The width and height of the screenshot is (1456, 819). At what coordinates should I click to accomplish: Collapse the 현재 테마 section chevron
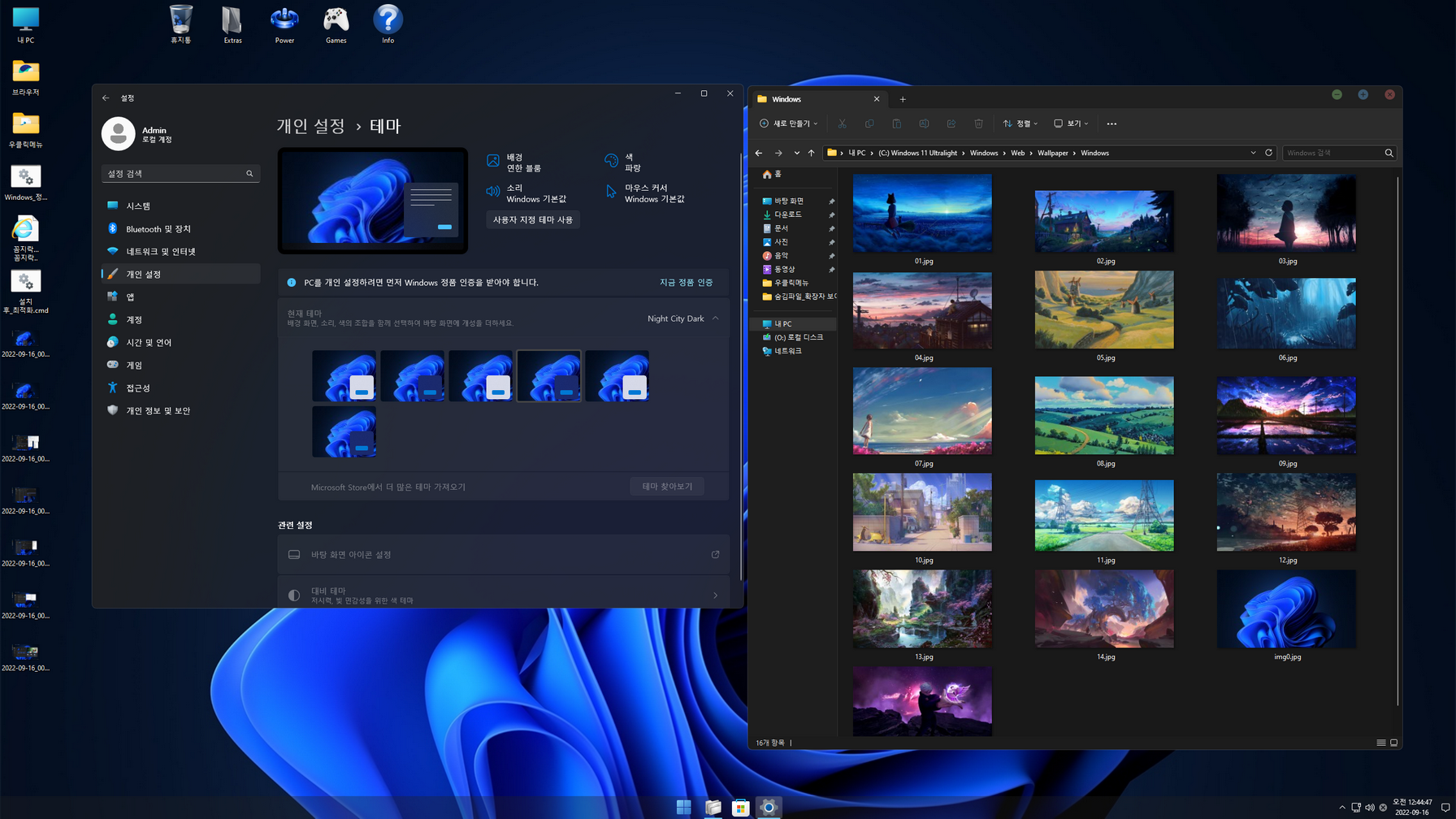point(716,318)
